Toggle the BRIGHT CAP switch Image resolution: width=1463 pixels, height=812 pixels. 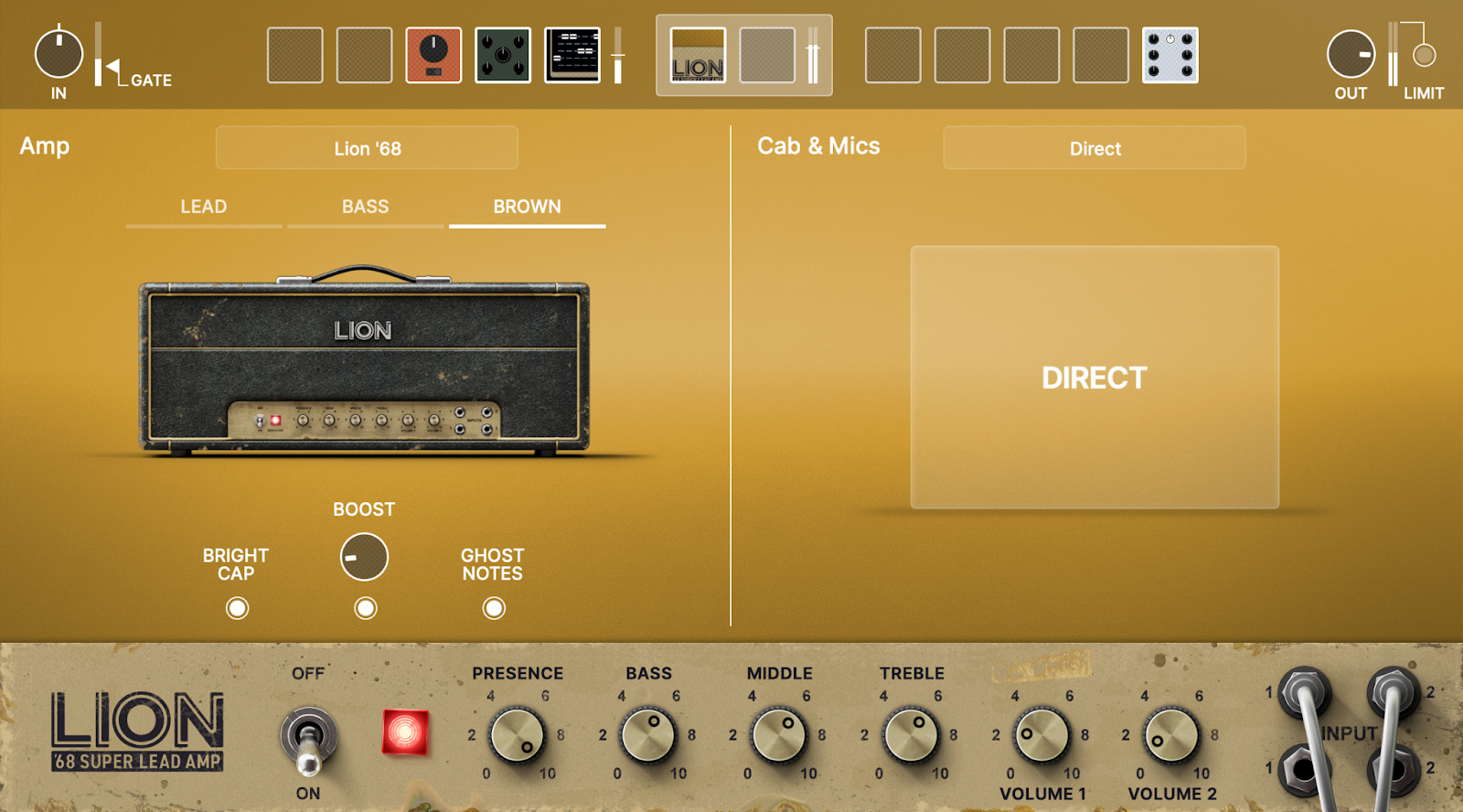point(237,608)
